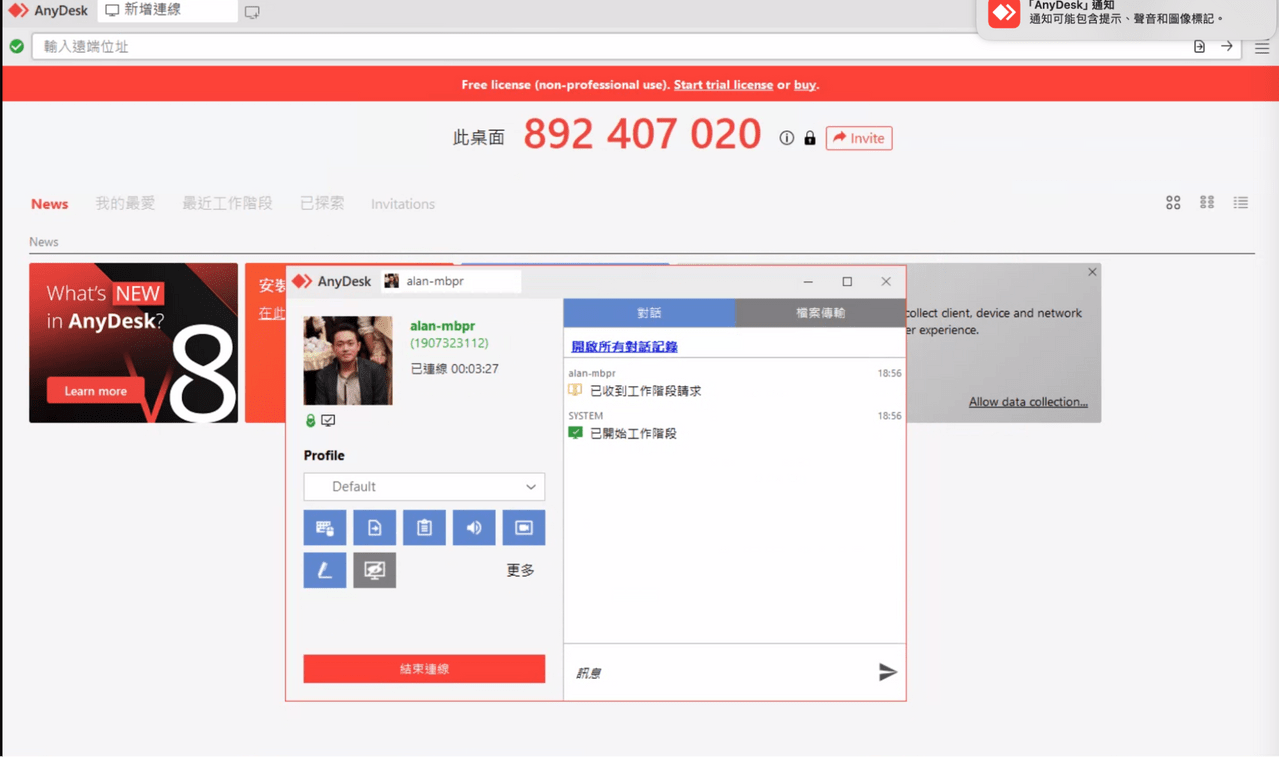Open the 開啟所有對話記錄 link
1279x757 pixels.
click(624, 347)
